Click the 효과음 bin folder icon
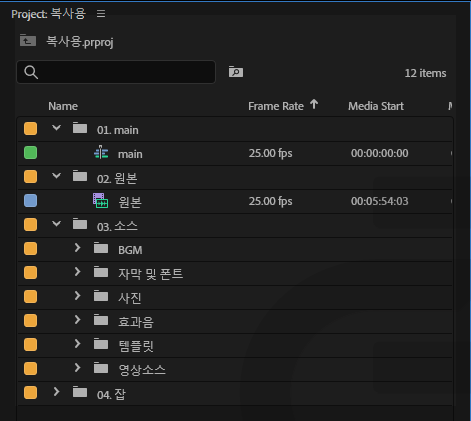 pyautogui.click(x=101, y=320)
